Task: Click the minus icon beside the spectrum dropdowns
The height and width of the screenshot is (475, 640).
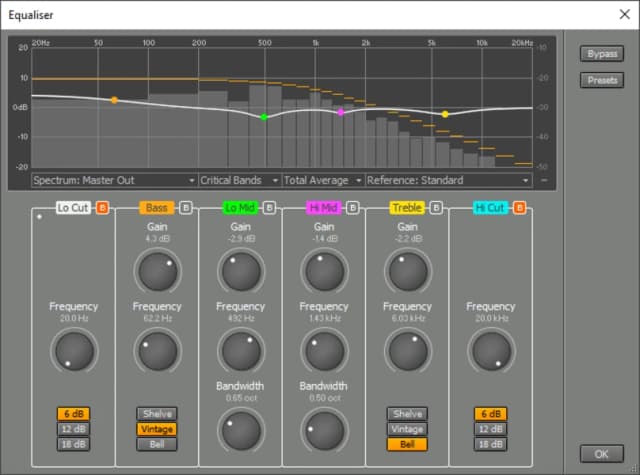Action: [x=544, y=180]
